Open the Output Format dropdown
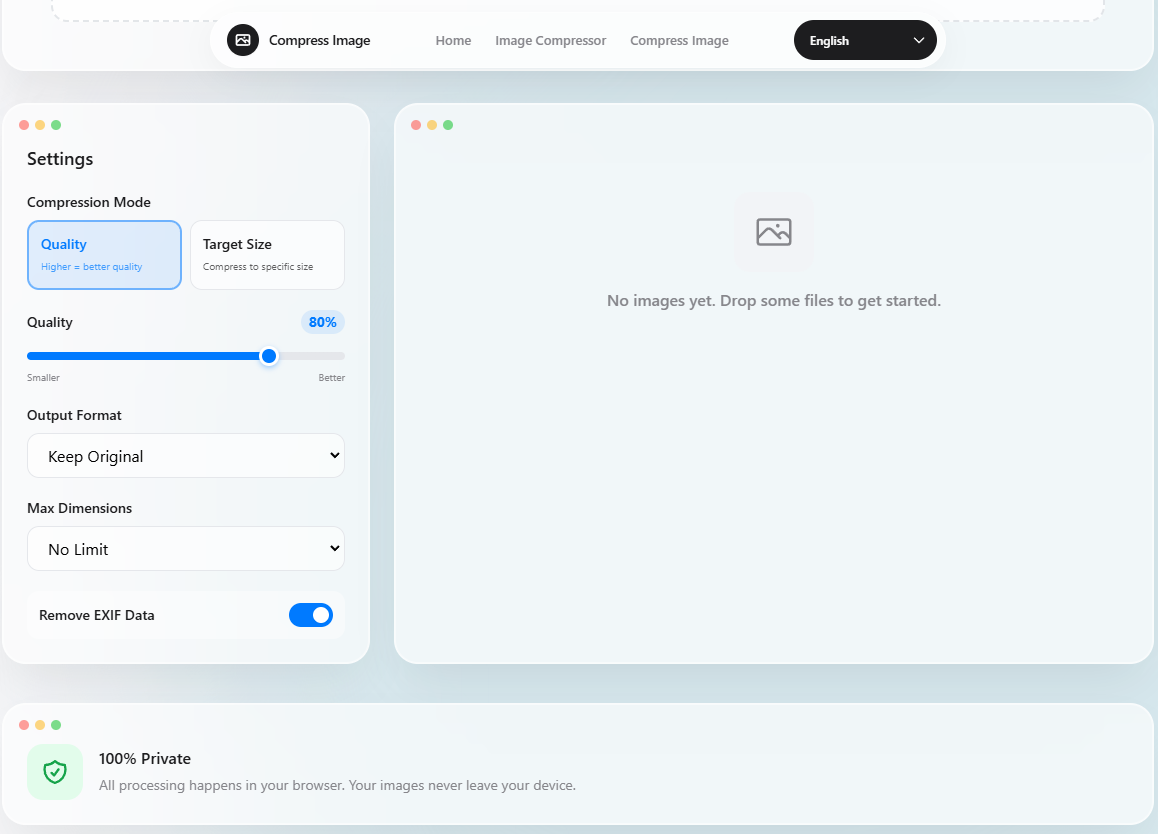The width and height of the screenshot is (1158, 834). tap(186, 455)
